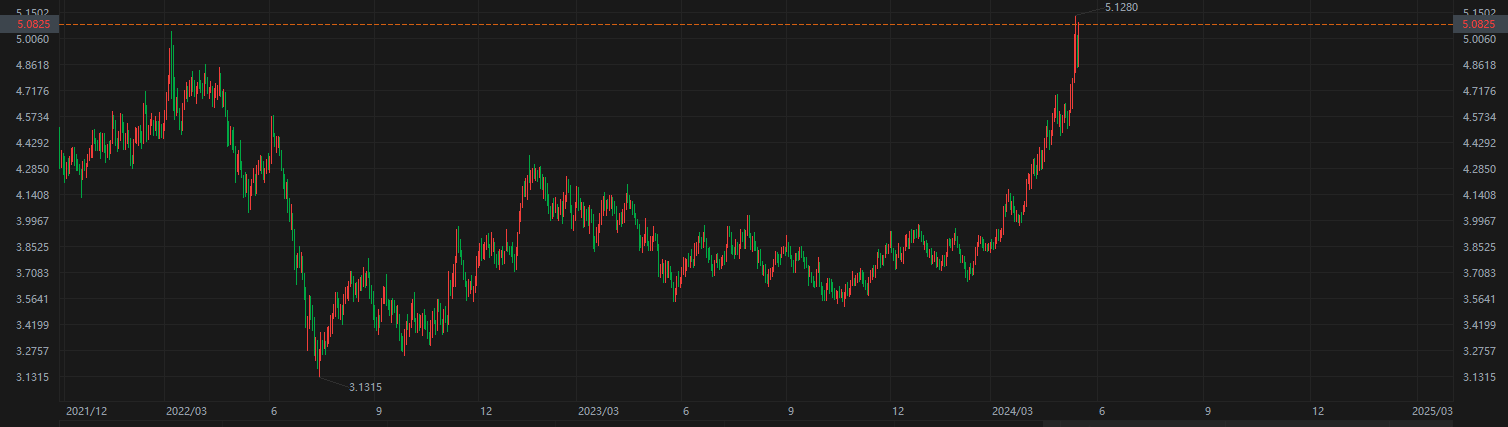Click the 5.1502 top label on right axis
This screenshot has height=427, width=1508.
[x=1477, y=13]
